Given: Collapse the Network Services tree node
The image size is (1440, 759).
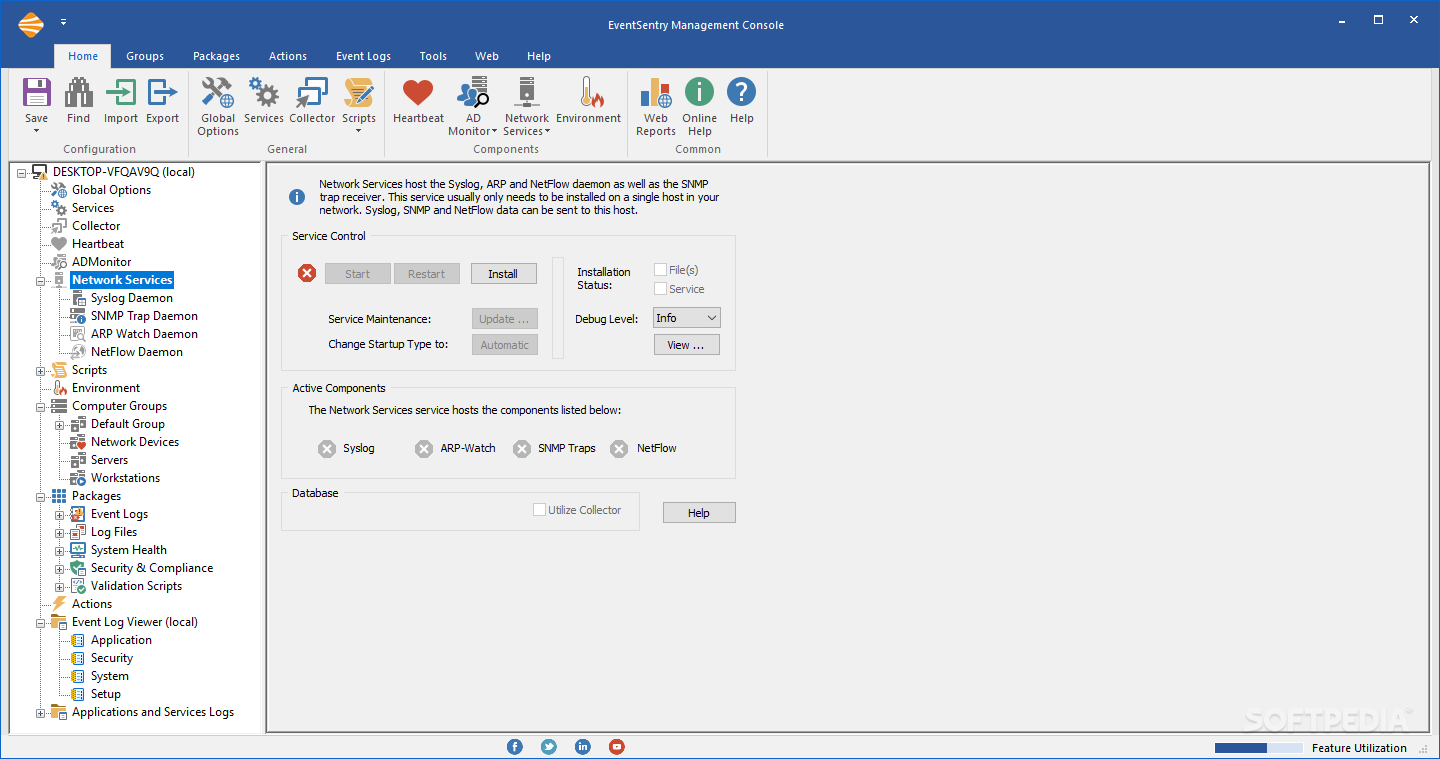Looking at the screenshot, I should coord(41,280).
